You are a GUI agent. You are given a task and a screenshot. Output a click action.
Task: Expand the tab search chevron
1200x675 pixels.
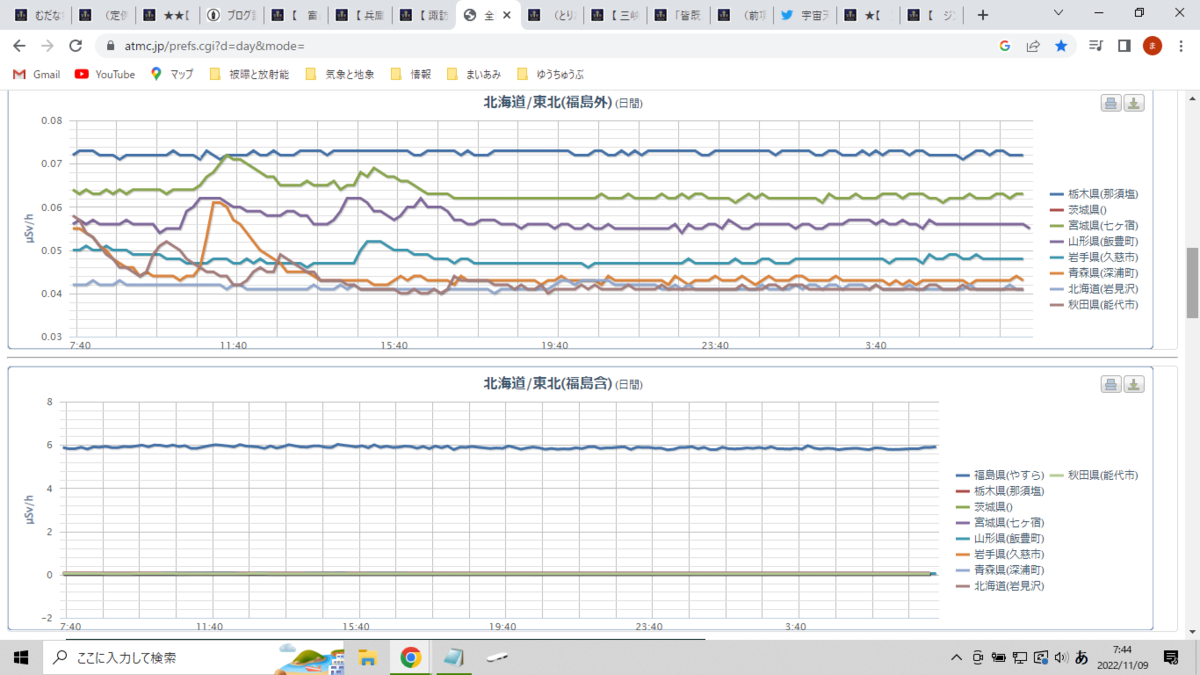tap(1060, 14)
